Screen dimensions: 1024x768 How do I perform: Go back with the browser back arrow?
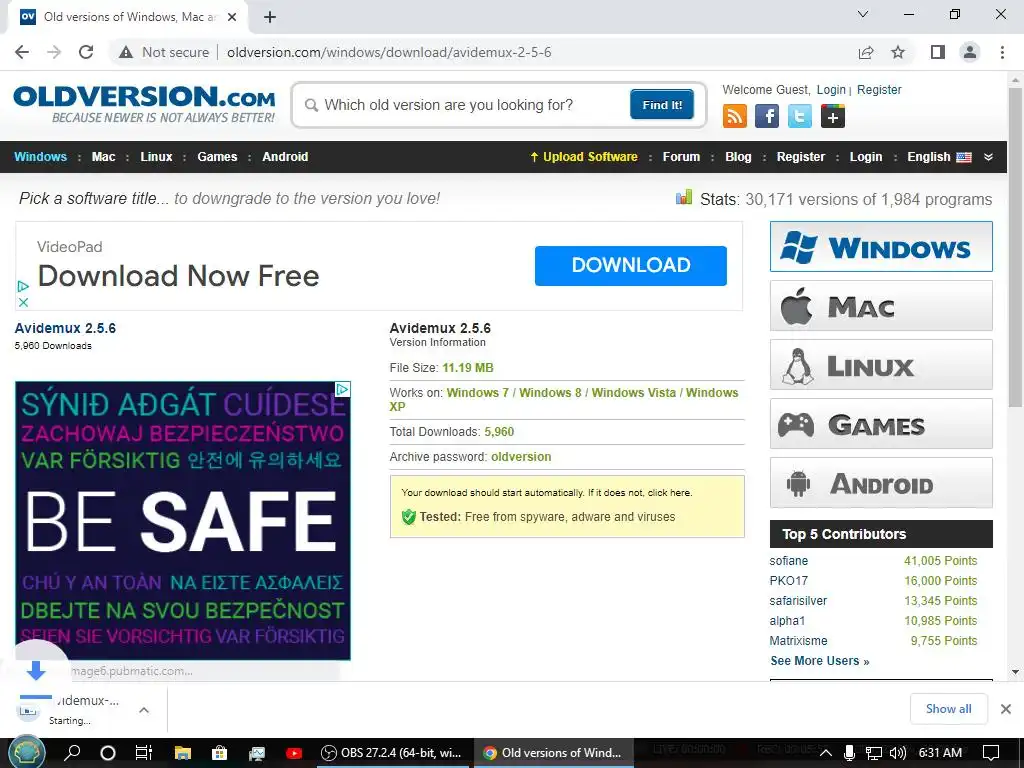(22, 52)
